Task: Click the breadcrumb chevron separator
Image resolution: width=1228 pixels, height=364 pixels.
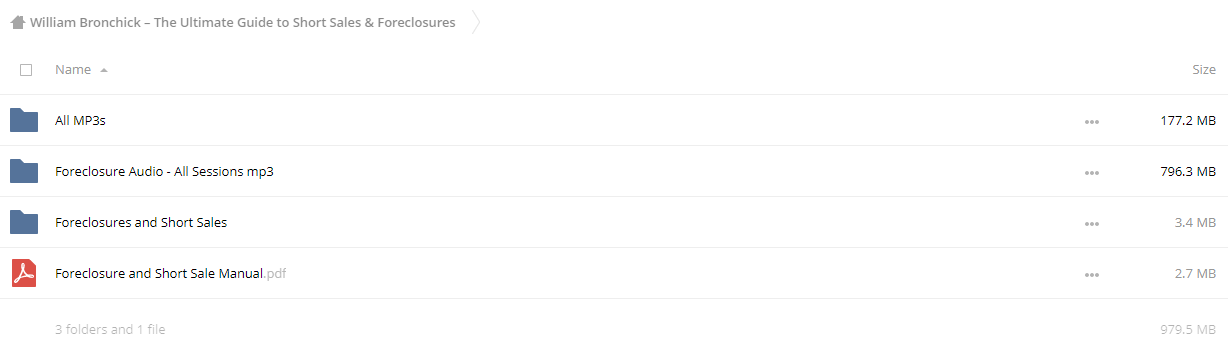Action: point(476,22)
